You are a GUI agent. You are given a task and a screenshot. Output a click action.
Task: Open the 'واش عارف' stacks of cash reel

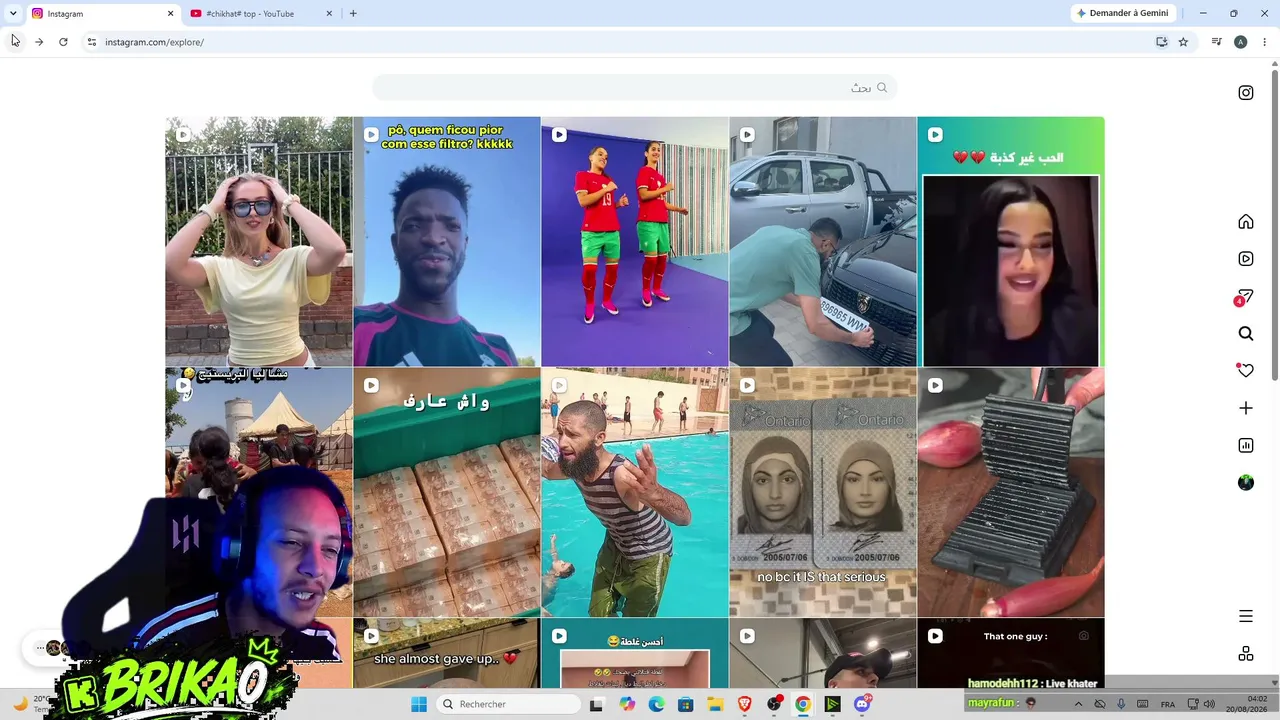(x=447, y=492)
